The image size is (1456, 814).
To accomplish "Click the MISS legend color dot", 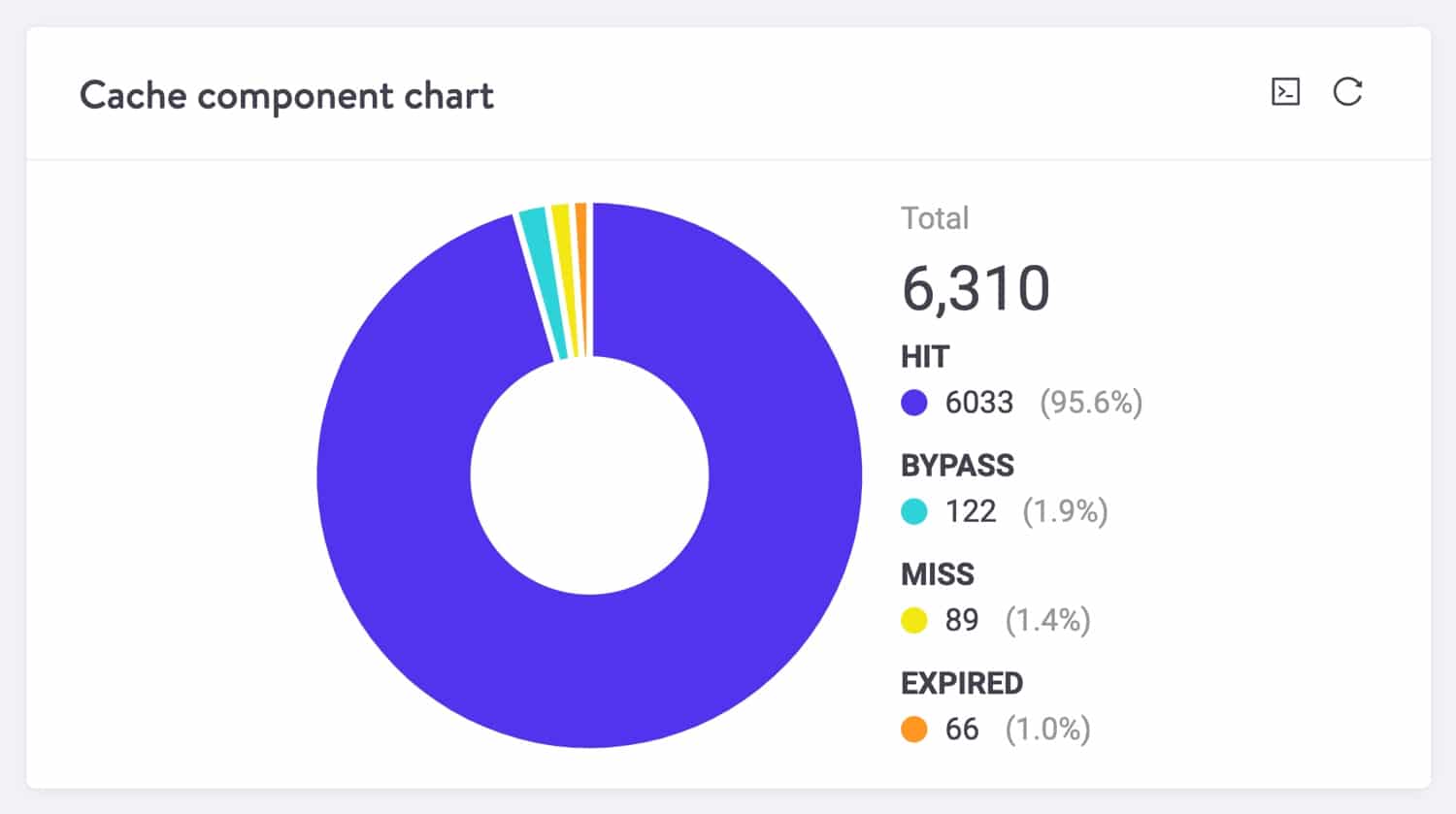I will pos(913,620).
